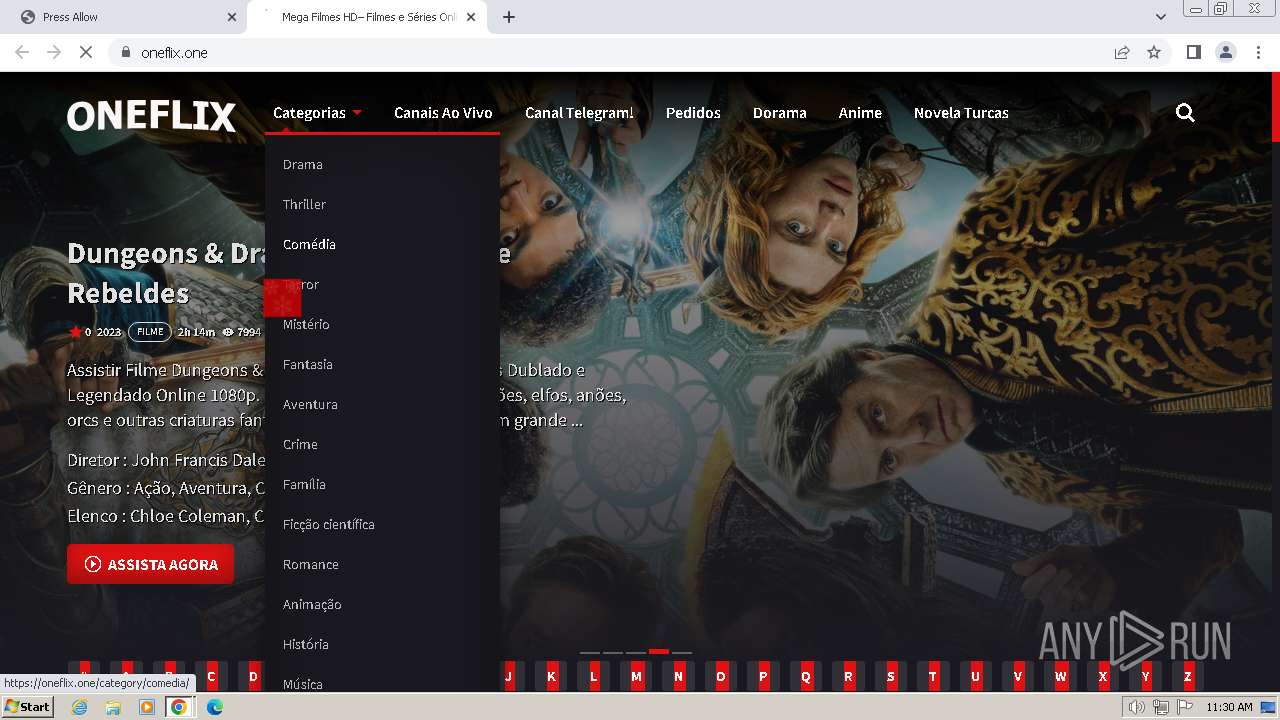Screen dimensions: 1280x720
Task: Open a new browser tab
Action: [x=508, y=17]
